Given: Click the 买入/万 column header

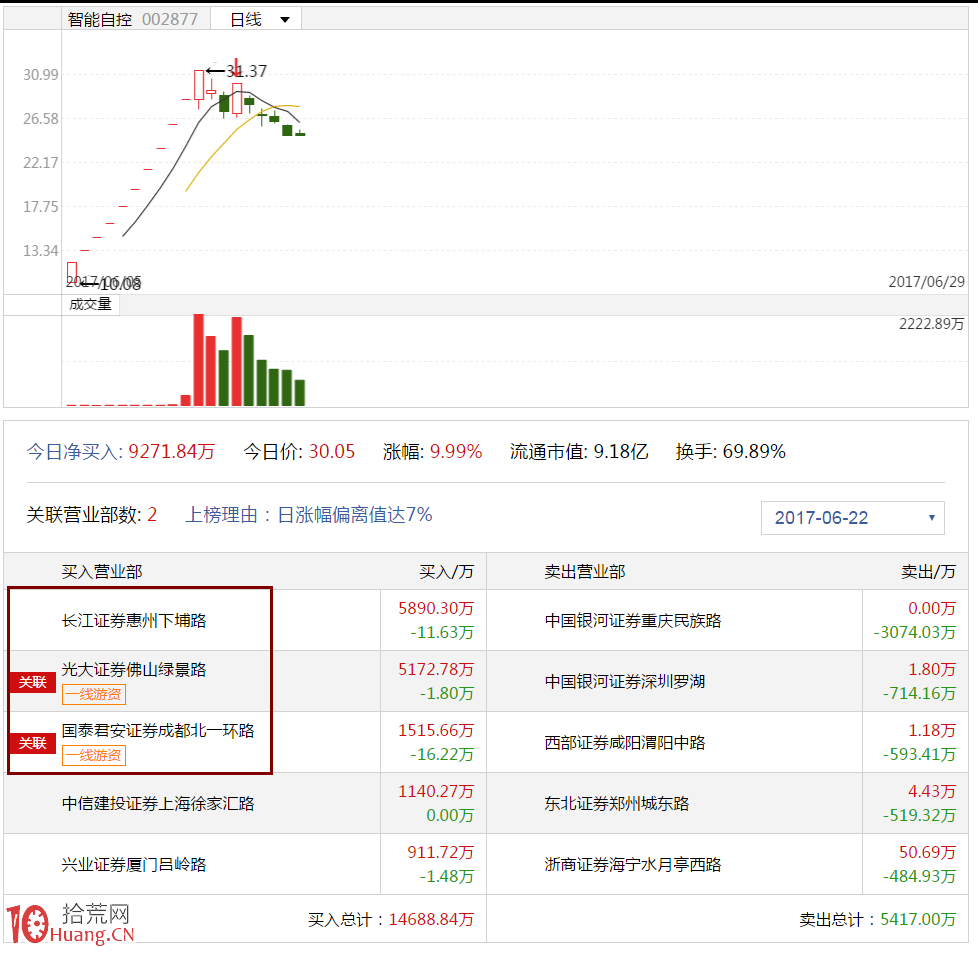Looking at the screenshot, I should click(446, 572).
